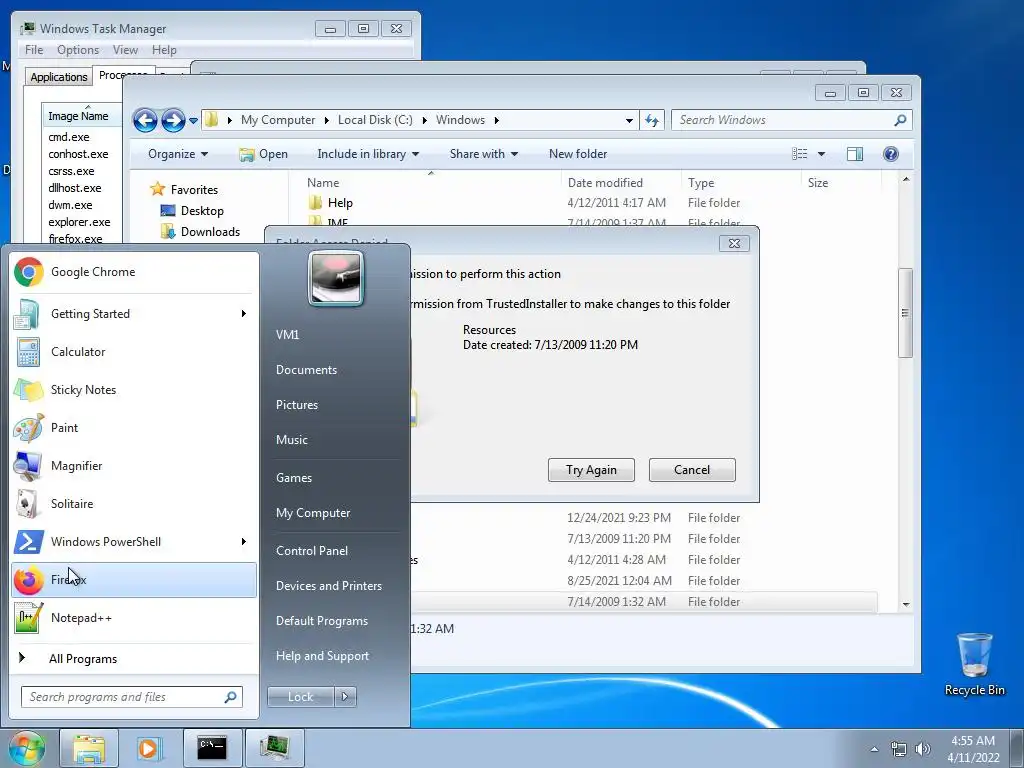
Task: Launch Calculator from Start menu
Action: coord(134,351)
